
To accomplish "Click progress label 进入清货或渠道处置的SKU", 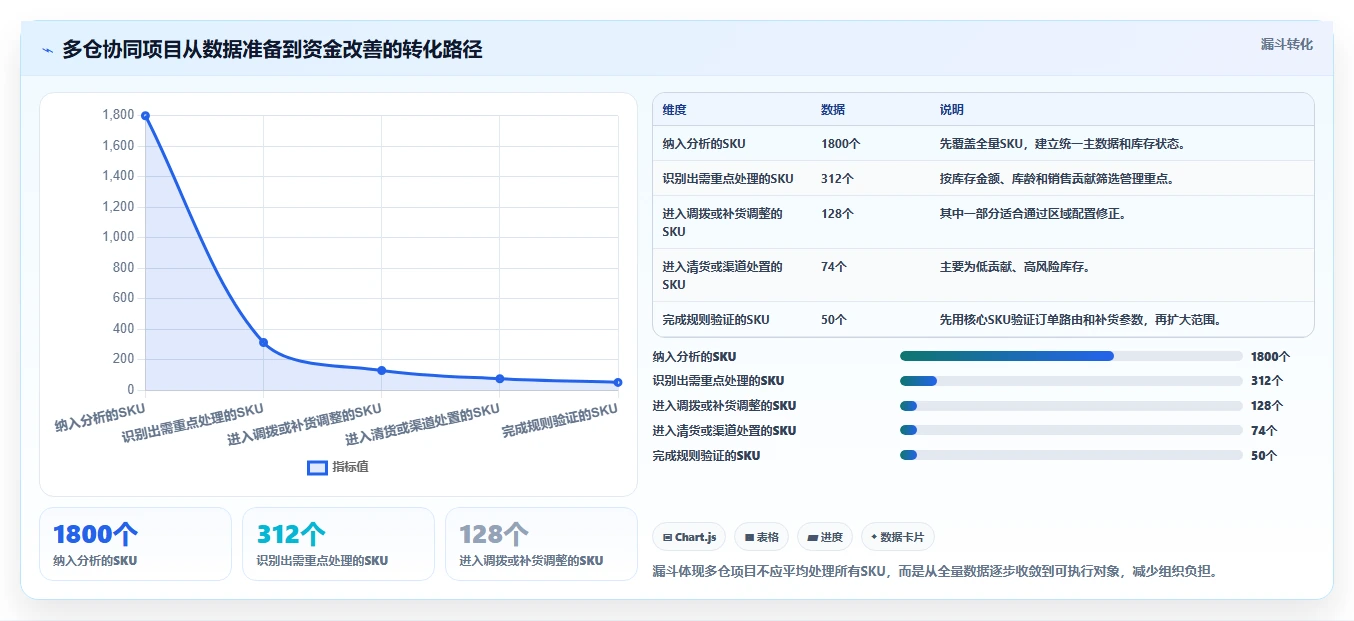I will coord(724,431).
